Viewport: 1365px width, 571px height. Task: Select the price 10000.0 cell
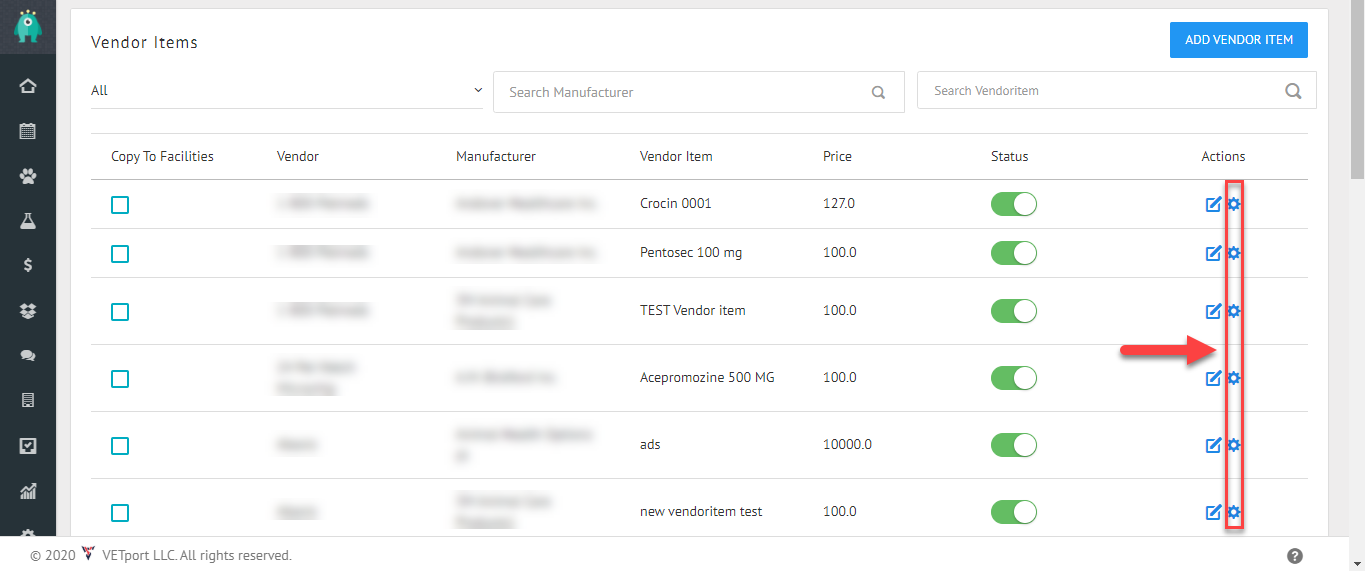(x=847, y=444)
